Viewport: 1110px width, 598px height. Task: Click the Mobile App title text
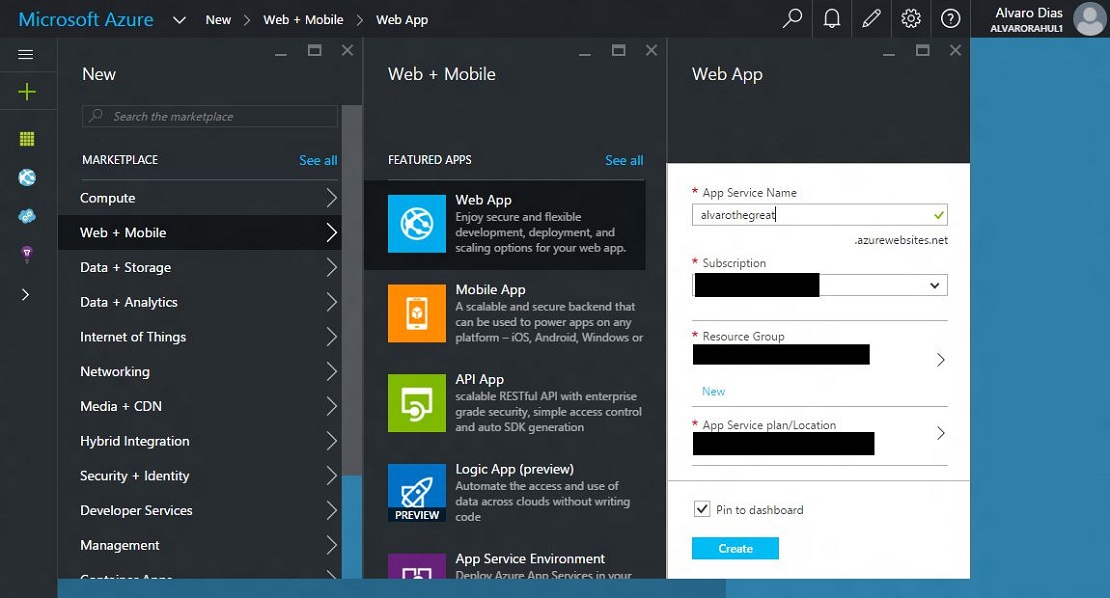click(490, 289)
